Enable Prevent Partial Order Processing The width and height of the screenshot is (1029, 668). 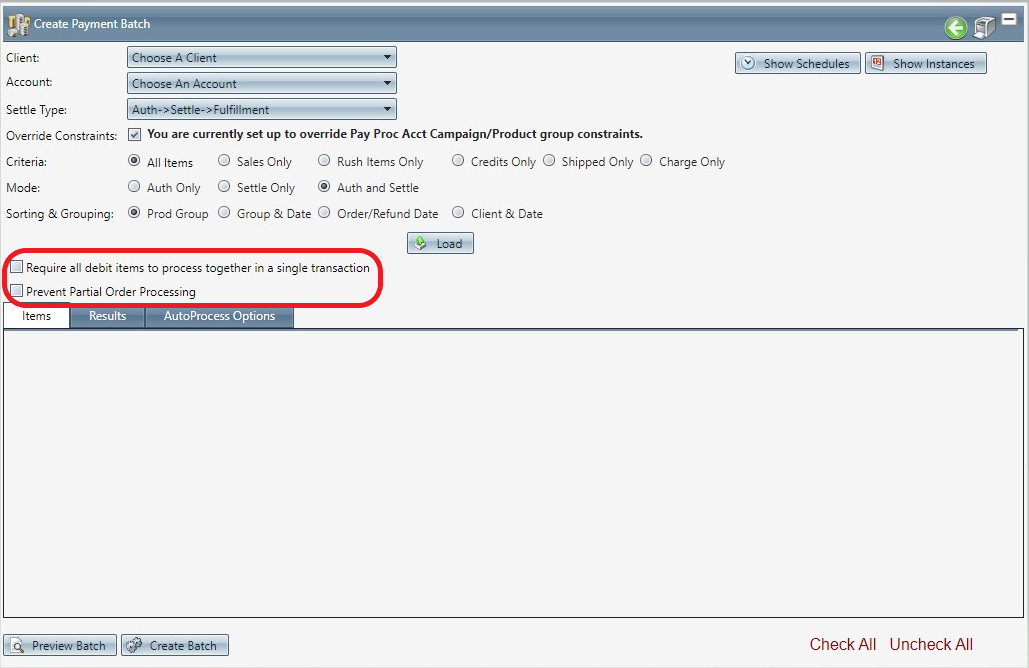(16, 291)
